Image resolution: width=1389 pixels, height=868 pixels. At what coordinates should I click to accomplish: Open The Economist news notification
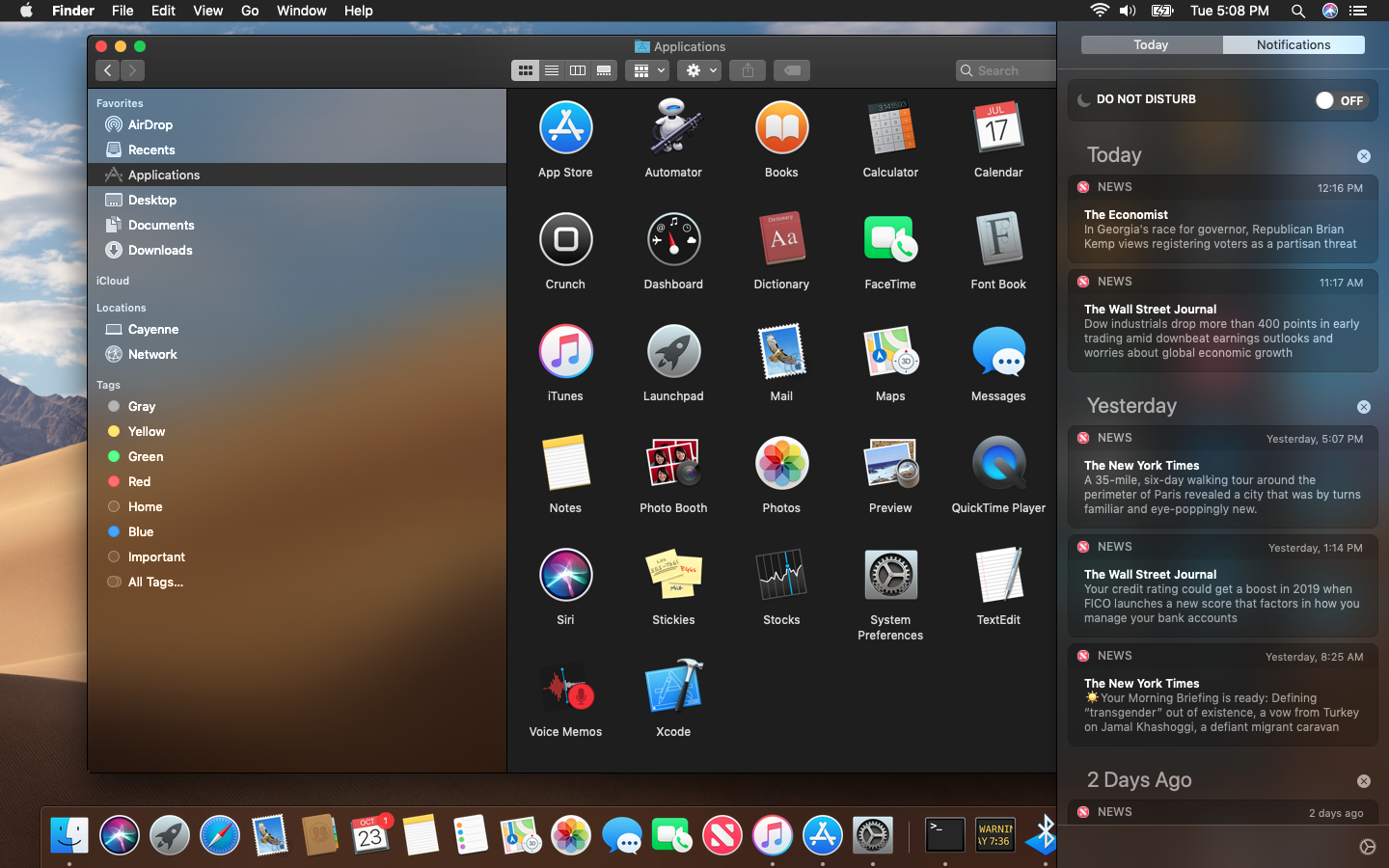click(1222, 220)
